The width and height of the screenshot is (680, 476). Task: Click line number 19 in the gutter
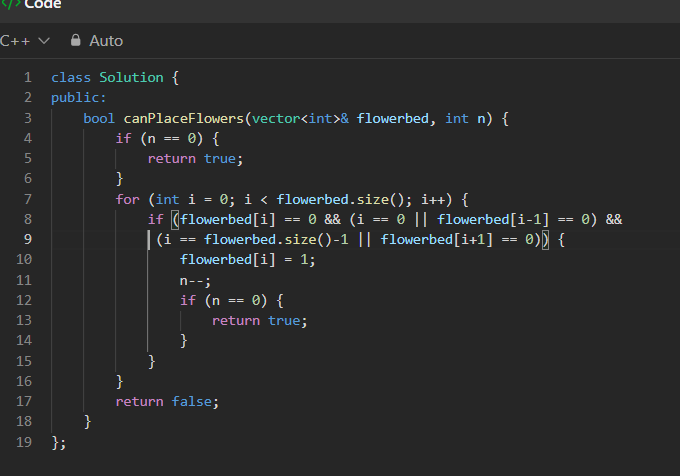(x=24, y=442)
